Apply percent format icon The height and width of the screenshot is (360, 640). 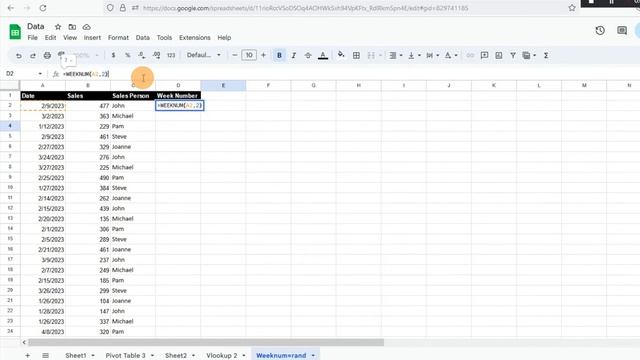[127, 56]
